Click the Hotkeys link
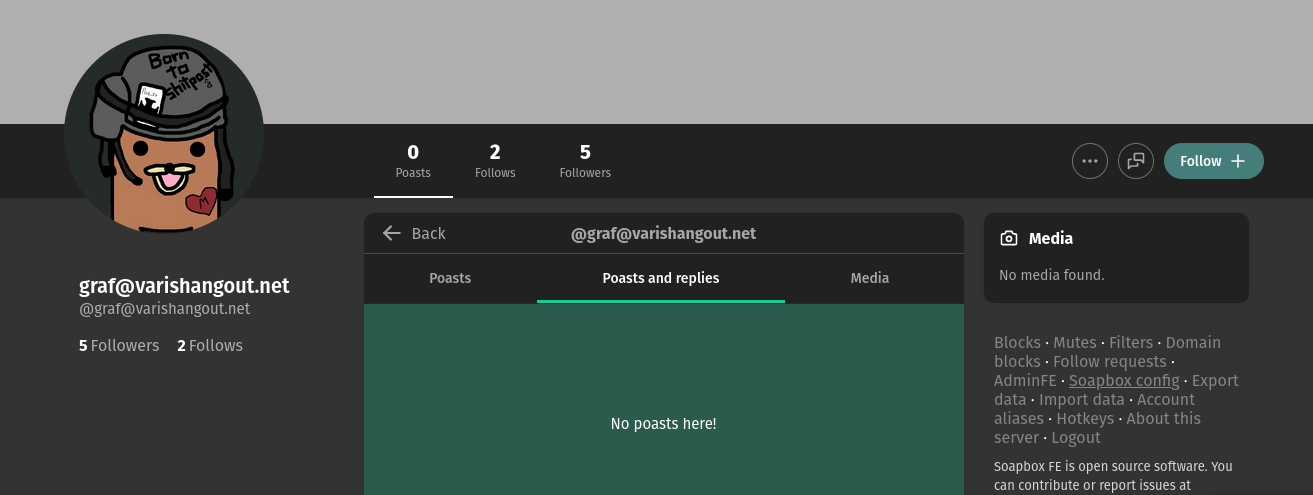Screen dimensions: 1313x495 1086,418
